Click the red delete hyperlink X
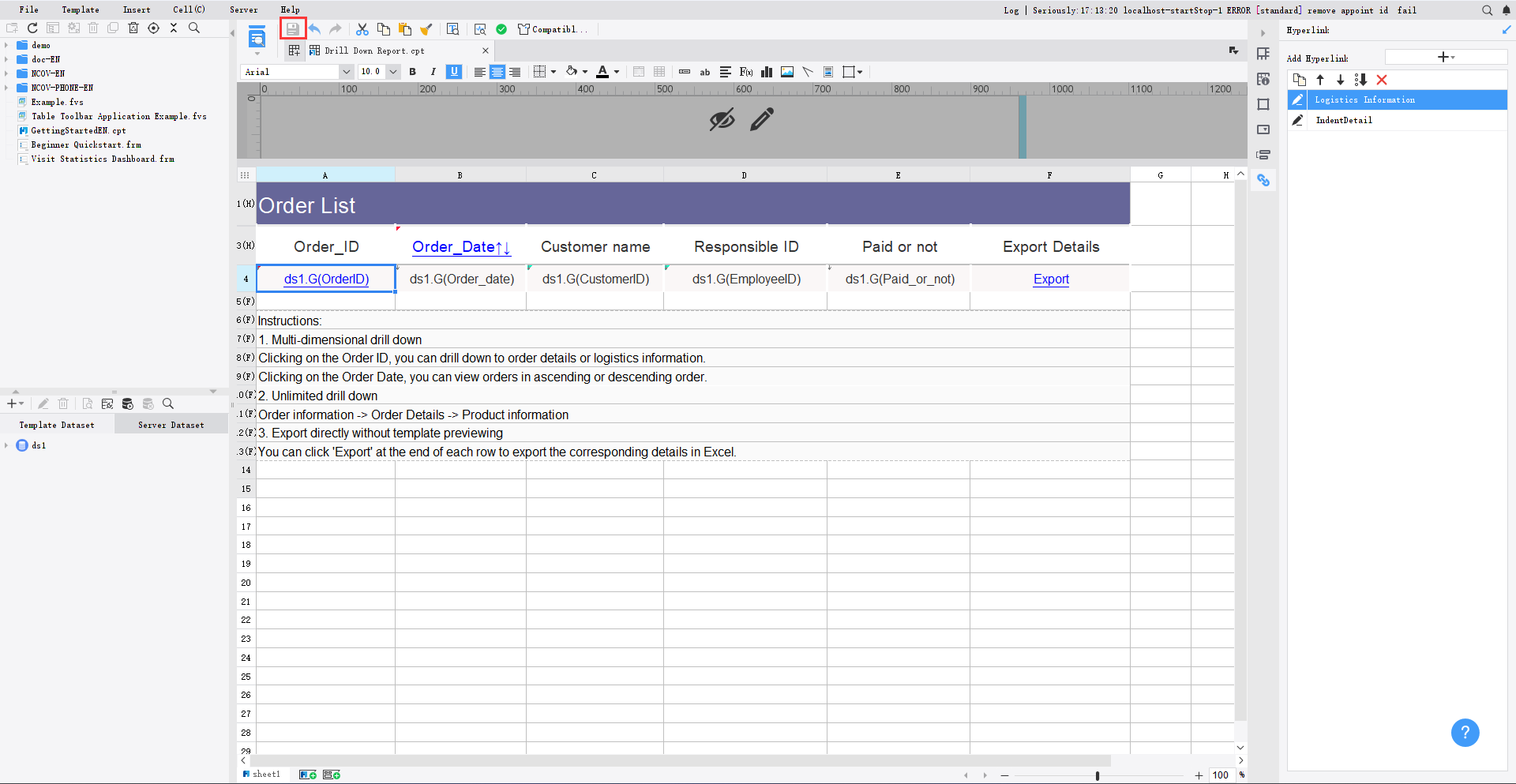Screen dimensions: 1516x784 (x=1382, y=80)
